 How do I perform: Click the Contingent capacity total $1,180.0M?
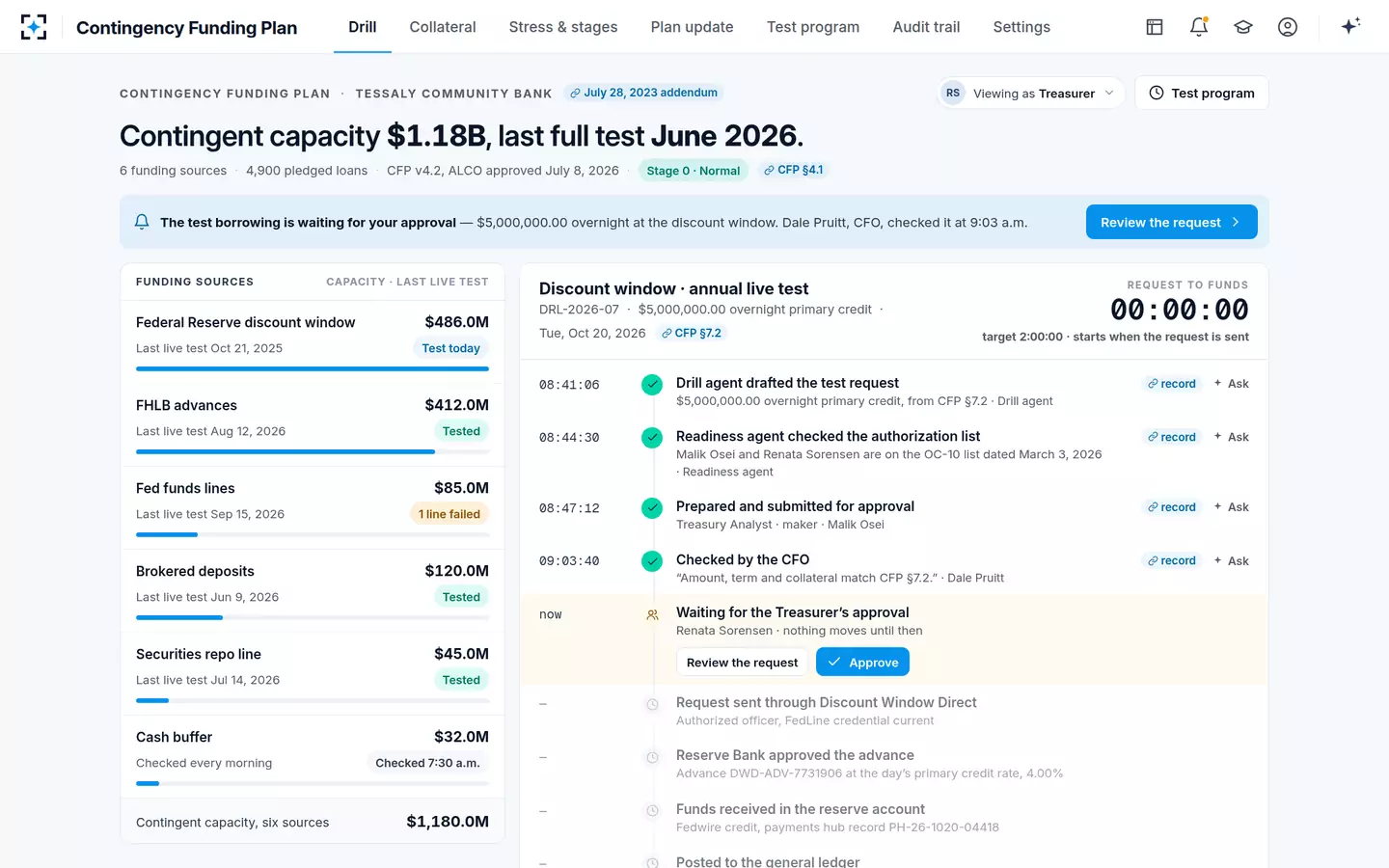coord(448,822)
